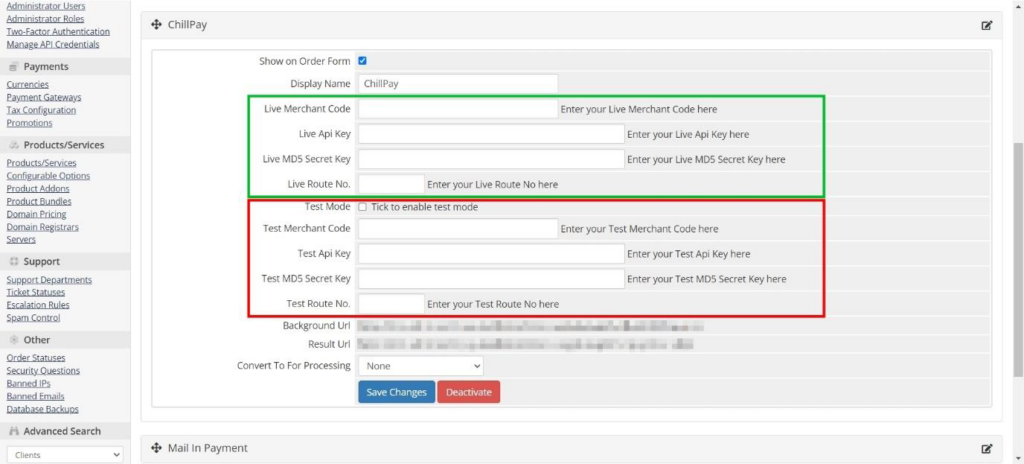The width and height of the screenshot is (1024, 464).
Task: Open the Tax Configuration link
Action: pyautogui.click(x=41, y=110)
